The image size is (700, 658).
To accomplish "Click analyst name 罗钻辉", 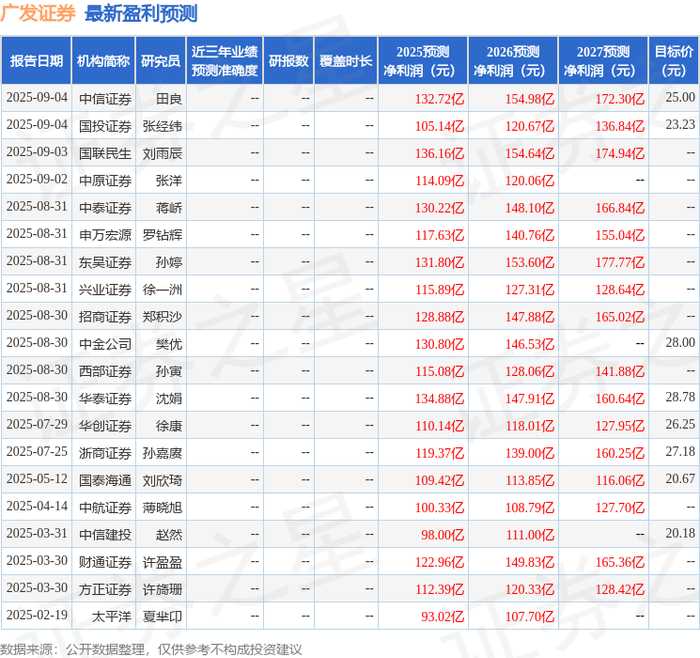I will pyautogui.click(x=162, y=235).
